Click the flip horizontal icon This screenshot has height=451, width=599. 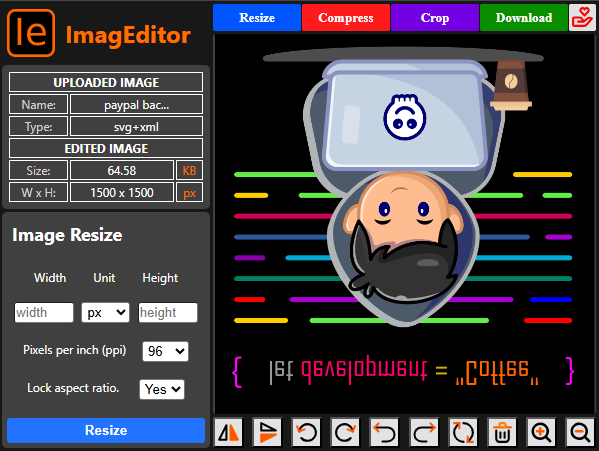tap(228, 432)
